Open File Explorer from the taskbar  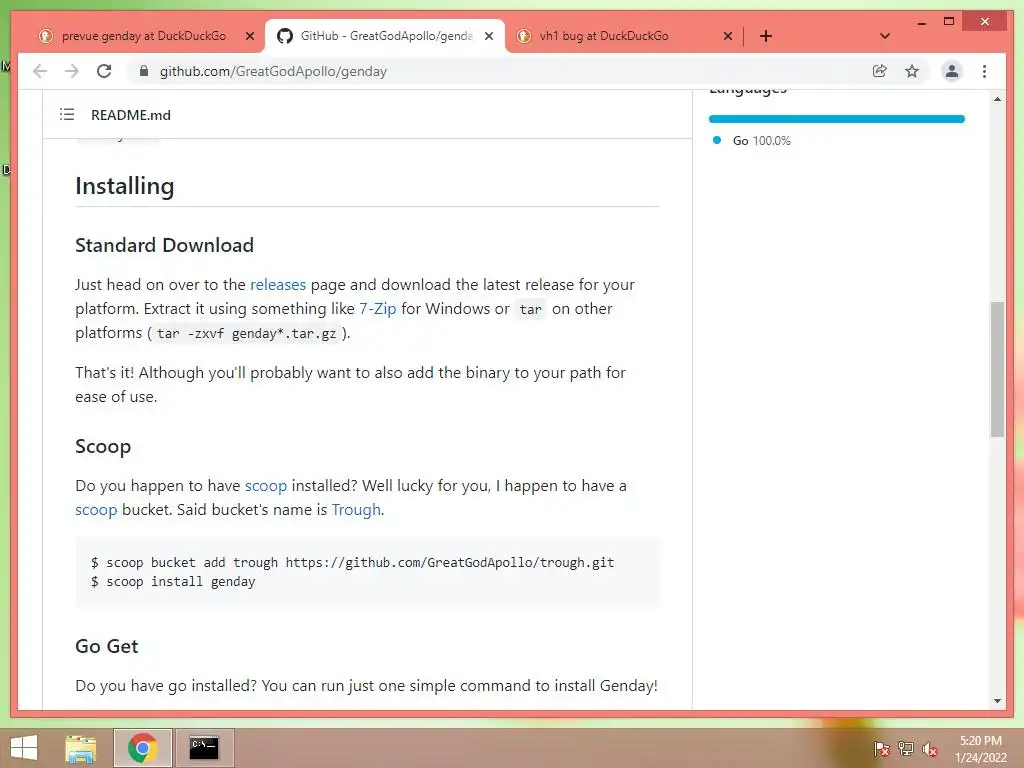click(x=81, y=748)
